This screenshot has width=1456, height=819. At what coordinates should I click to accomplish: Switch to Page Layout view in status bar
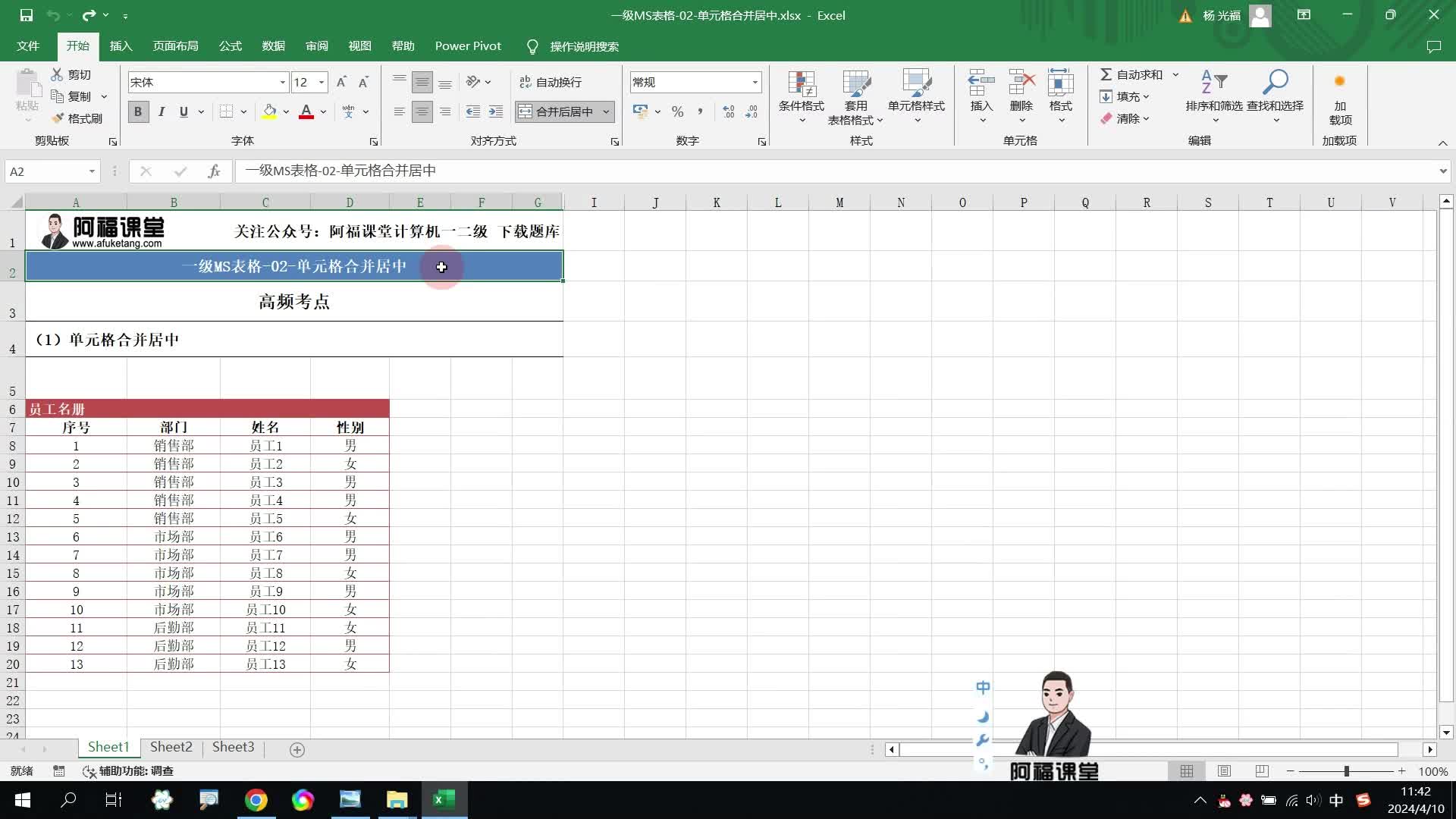click(1224, 771)
